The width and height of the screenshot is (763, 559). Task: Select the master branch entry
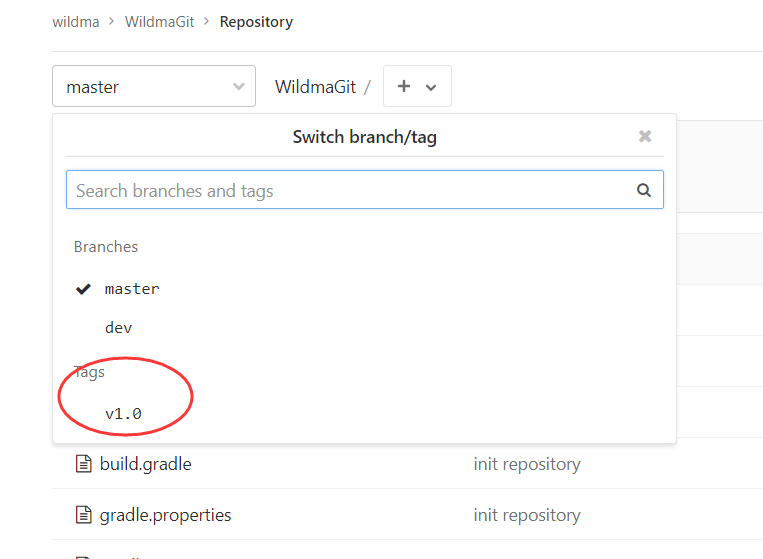pos(132,289)
